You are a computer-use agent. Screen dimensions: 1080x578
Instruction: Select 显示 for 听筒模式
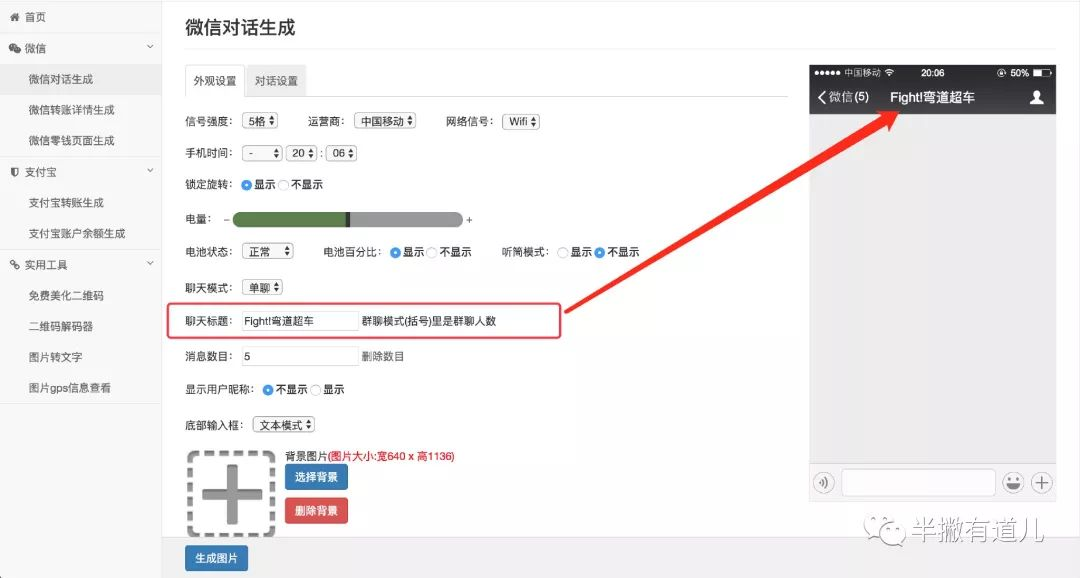point(563,253)
